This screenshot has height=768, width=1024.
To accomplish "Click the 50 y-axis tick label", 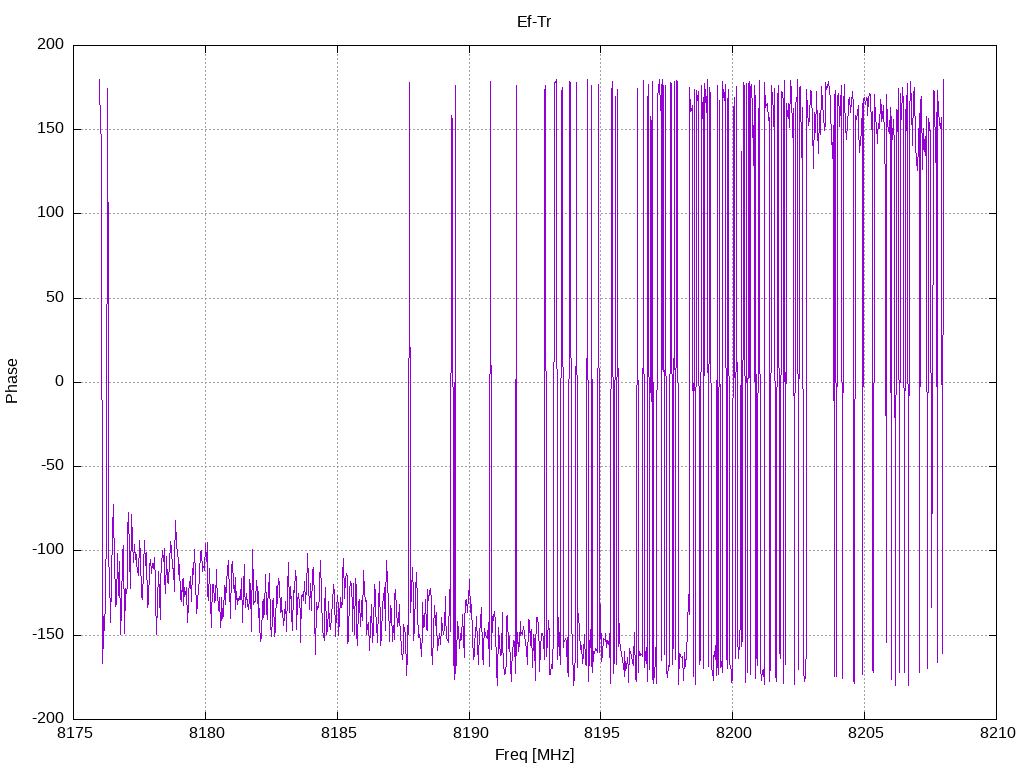I will [x=55, y=297].
